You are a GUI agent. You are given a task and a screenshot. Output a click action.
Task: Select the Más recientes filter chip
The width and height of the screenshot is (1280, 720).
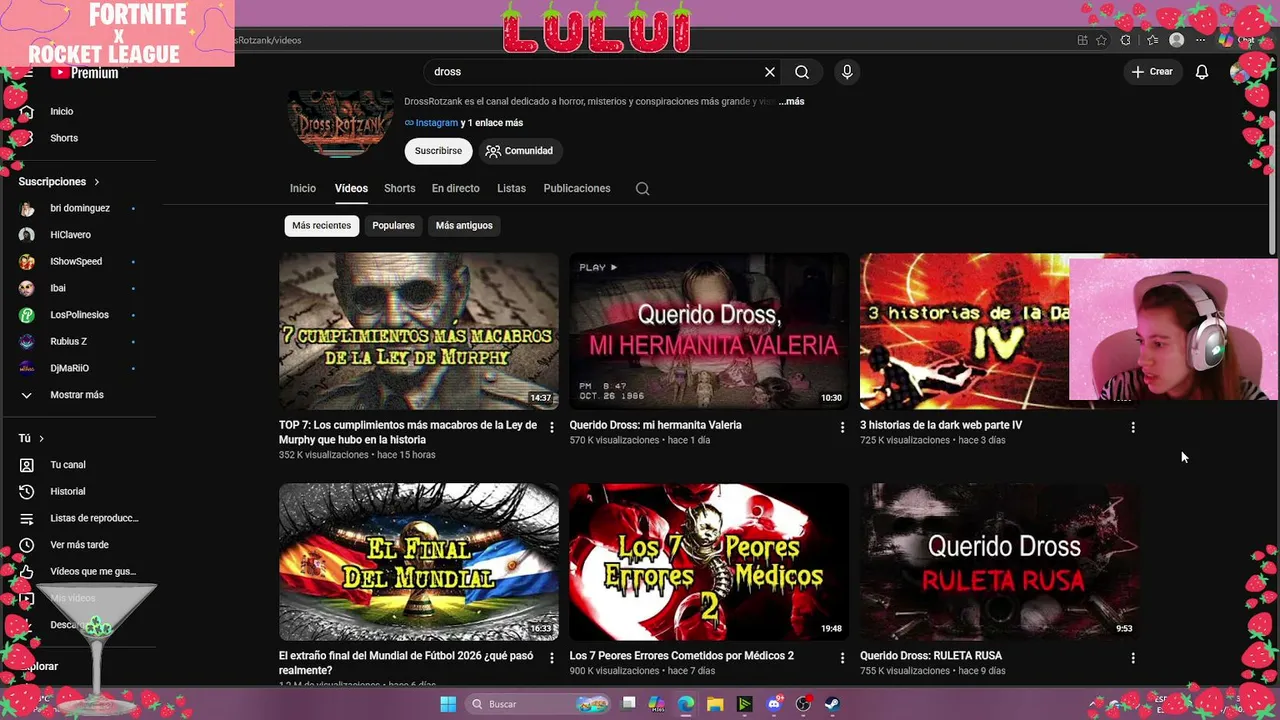pyautogui.click(x=321, y=226)
